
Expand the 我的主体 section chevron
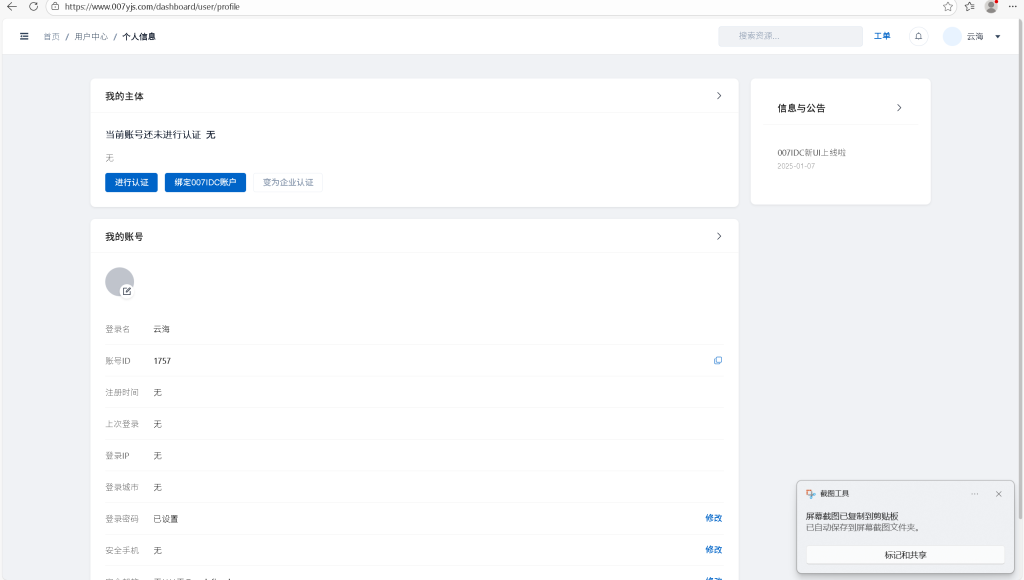coord(719,96)
